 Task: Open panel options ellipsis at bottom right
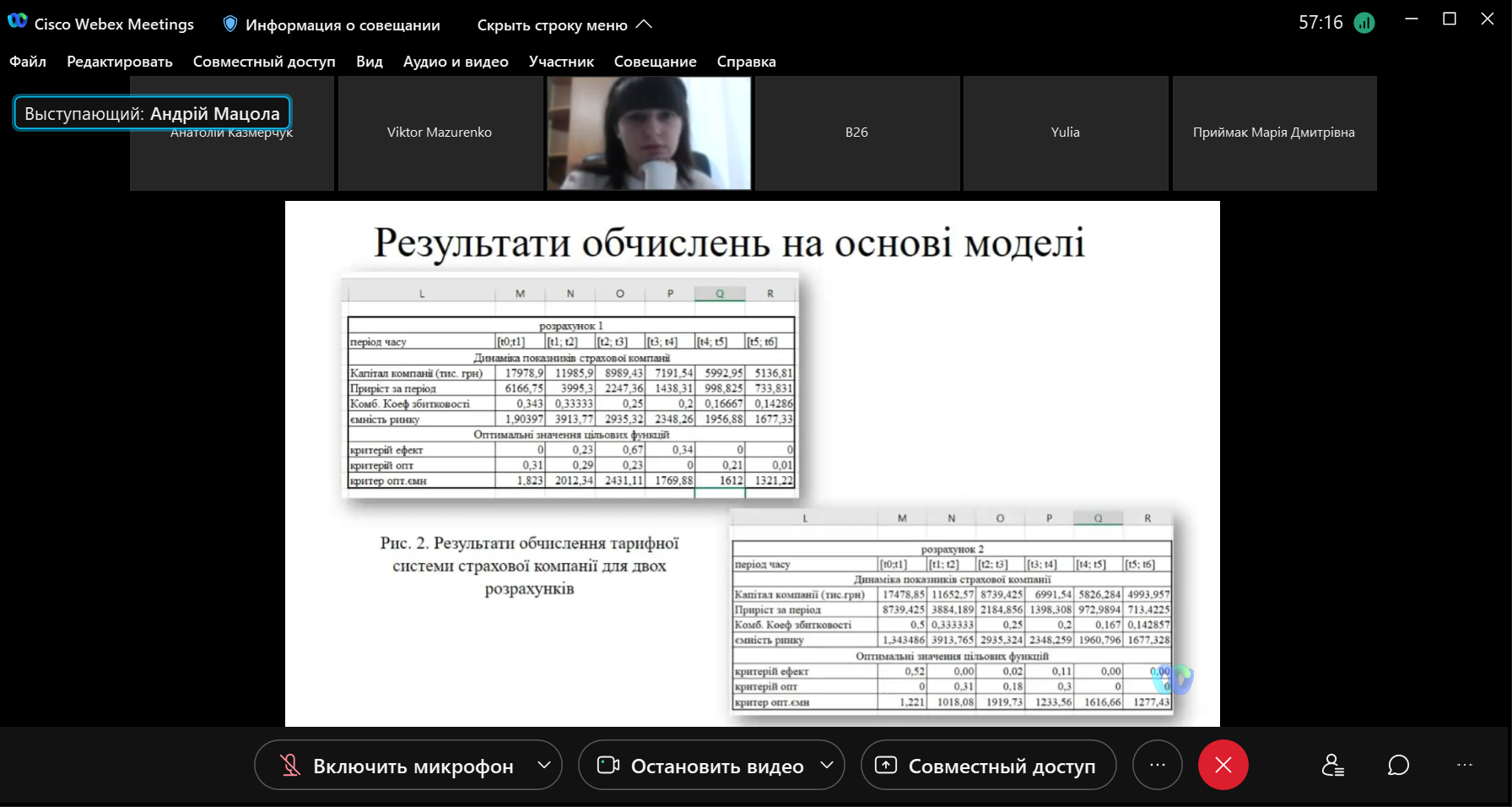(1465, 765)
